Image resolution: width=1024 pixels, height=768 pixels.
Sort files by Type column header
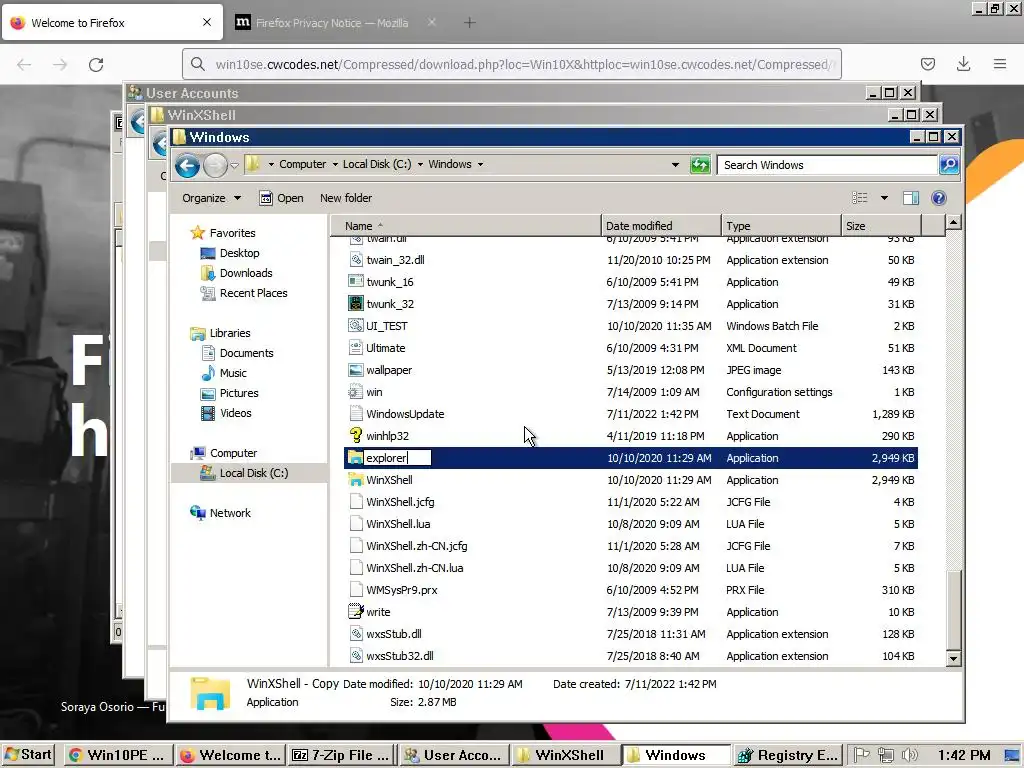781,225
